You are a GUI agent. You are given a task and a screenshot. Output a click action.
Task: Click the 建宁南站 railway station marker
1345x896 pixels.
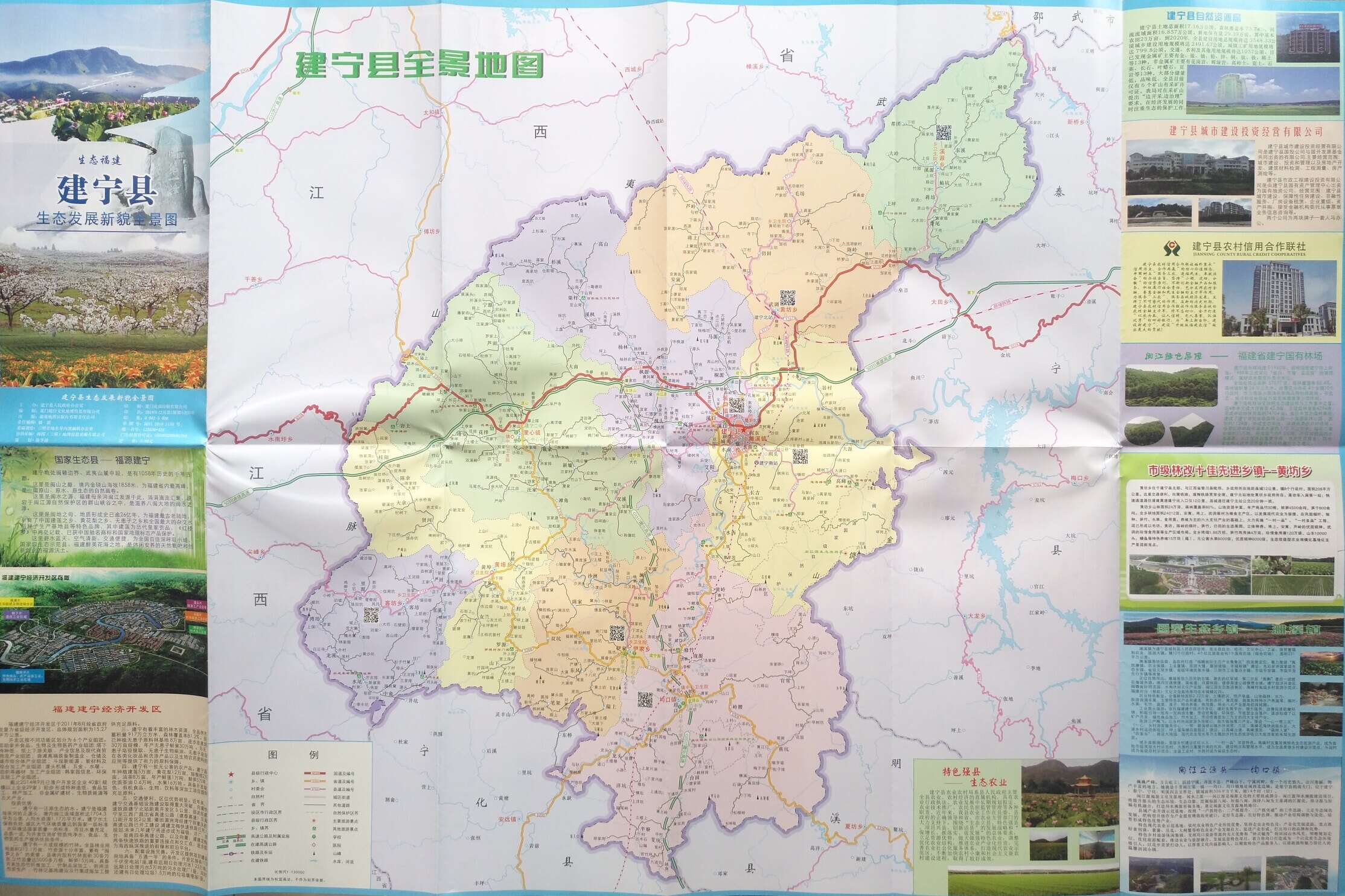(756, 463)
